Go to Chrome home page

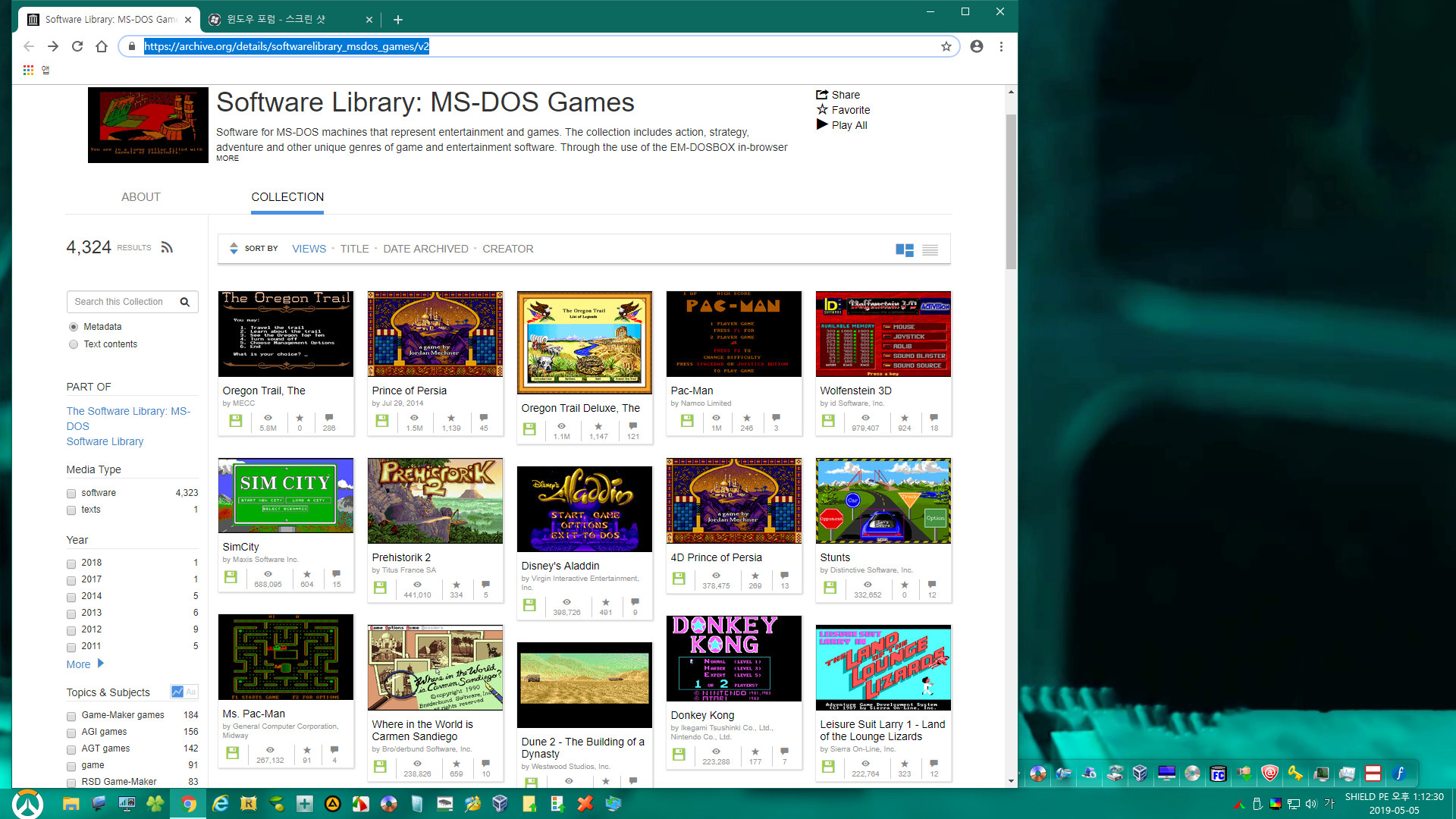click(x=102, y=46)
